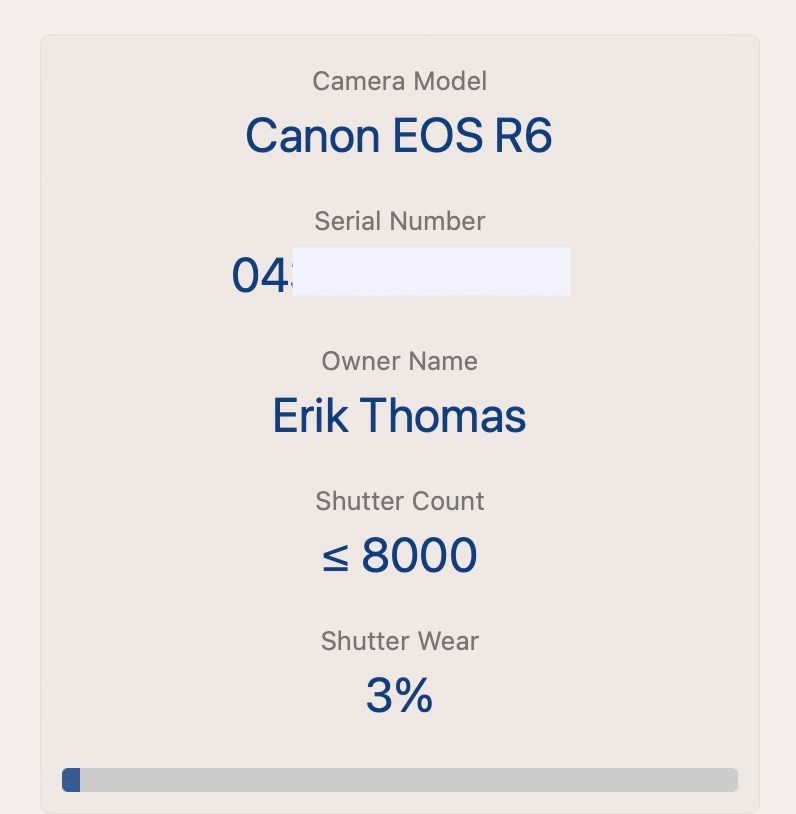The height and width of the screenshot is (814, 796).
Task: Select the 8000 shutter count value
Action: coord(419,556)
